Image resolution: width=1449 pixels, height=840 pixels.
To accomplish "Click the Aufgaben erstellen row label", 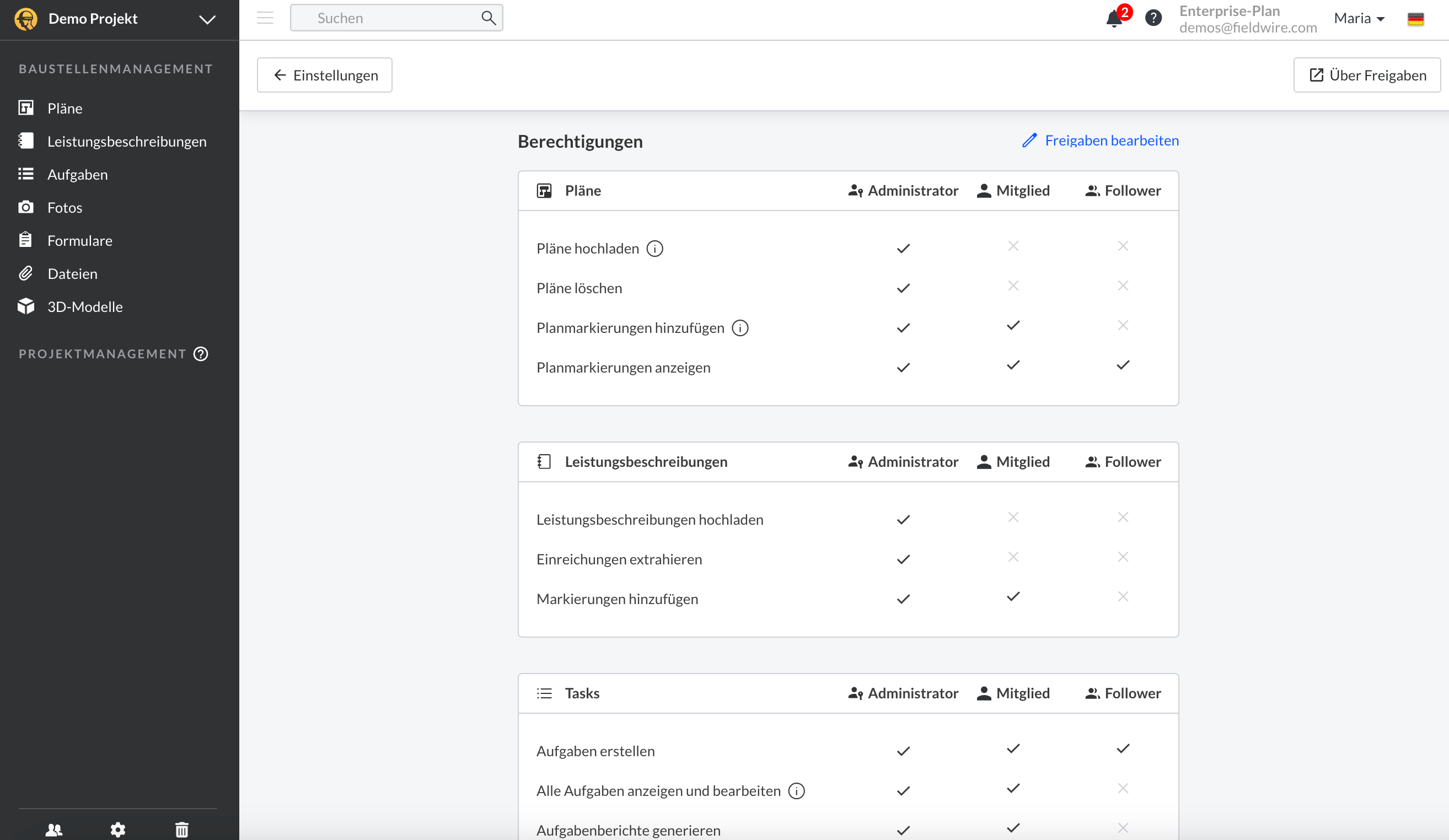I will click(x=595, y=751).
